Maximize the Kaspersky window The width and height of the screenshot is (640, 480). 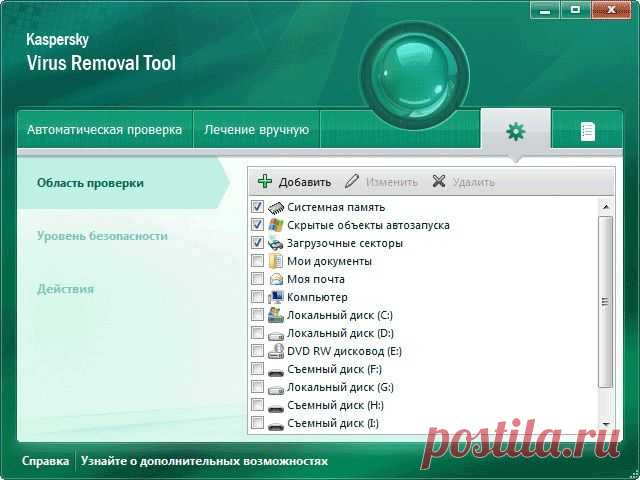pyautogui.click(x=576, y=10)
